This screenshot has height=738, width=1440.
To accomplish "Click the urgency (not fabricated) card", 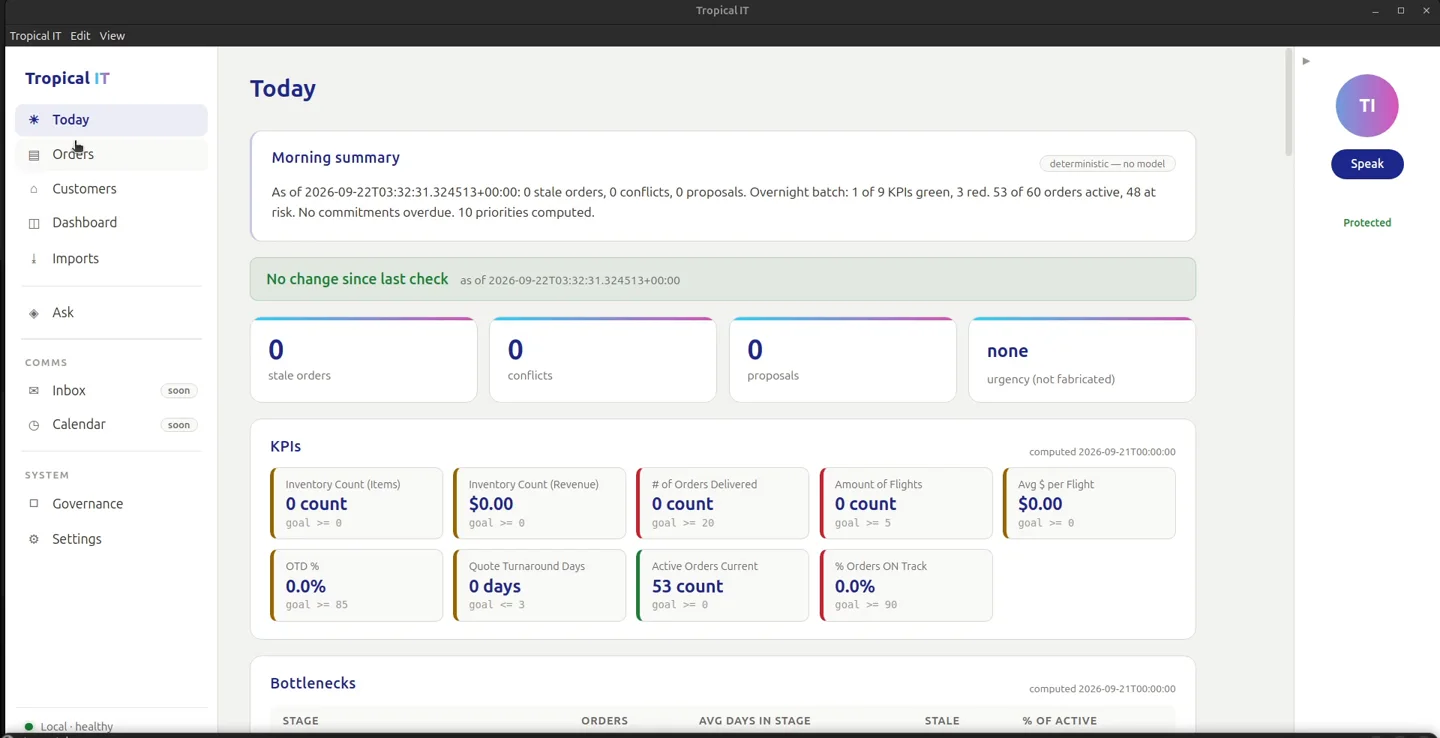I will 1082,360.
